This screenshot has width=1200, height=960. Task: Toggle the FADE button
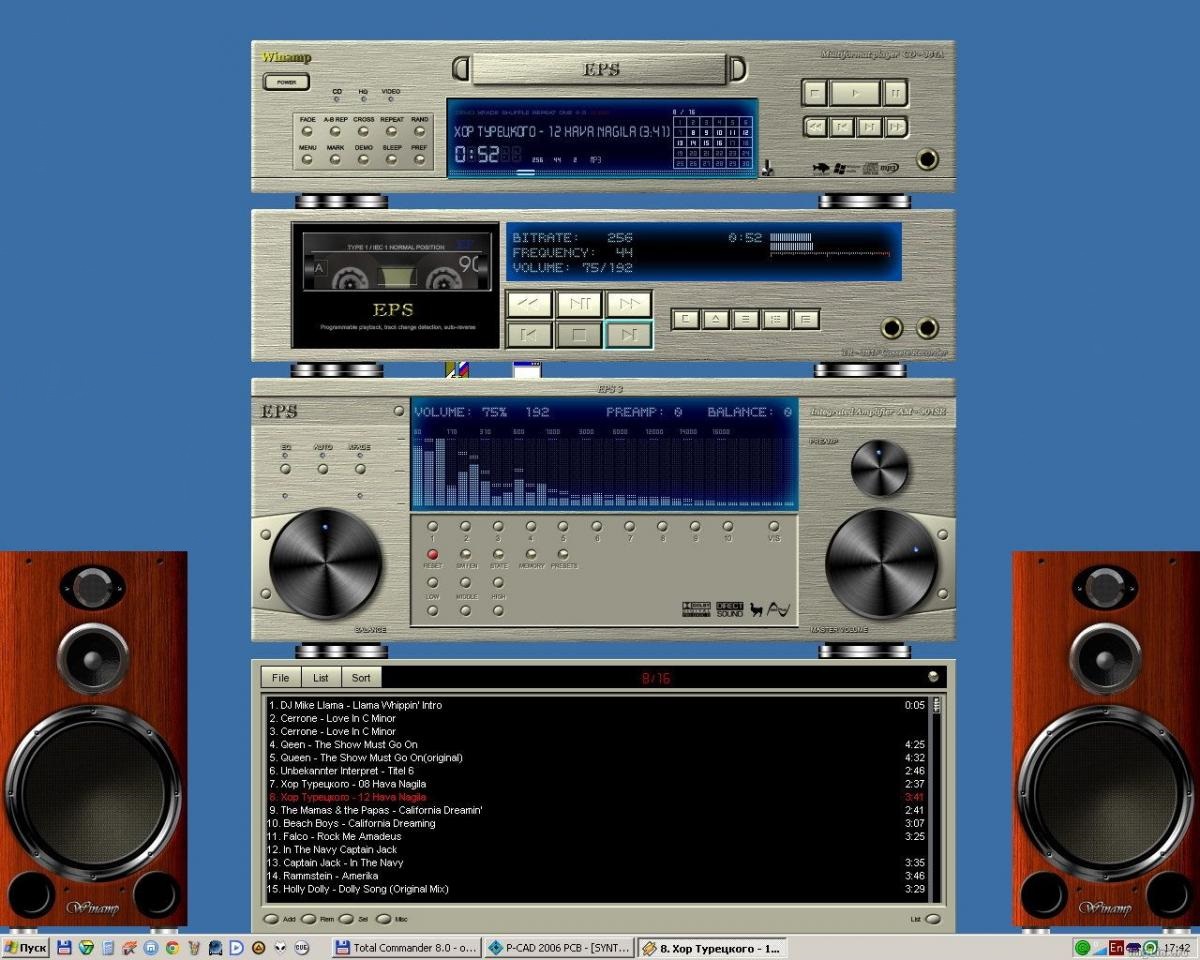[x=308, y=131]
